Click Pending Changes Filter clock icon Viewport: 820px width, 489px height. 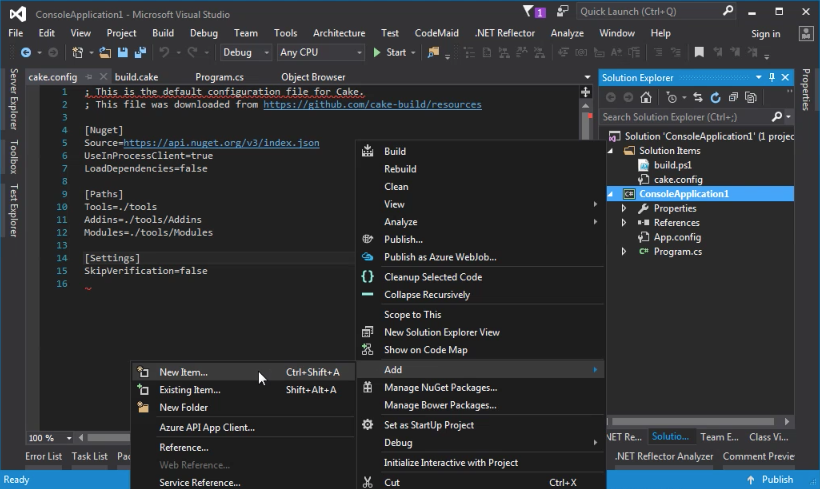pyautogui.click(x=672, y=97)
